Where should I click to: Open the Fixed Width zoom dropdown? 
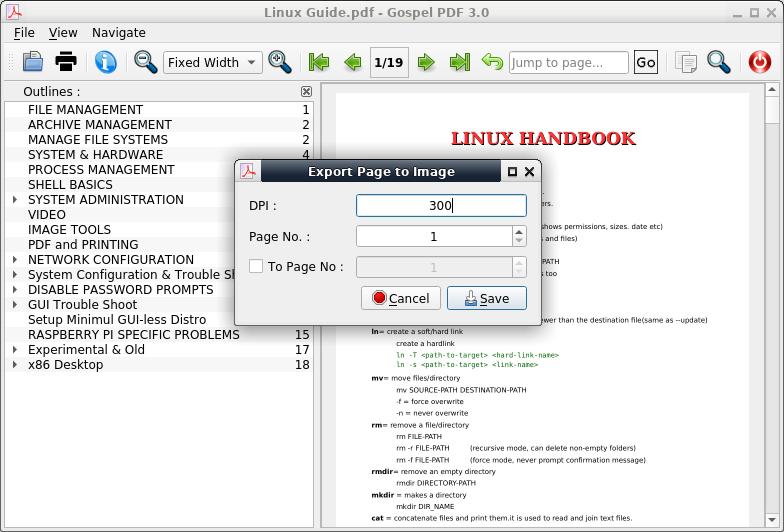click(x=213, y=62)
